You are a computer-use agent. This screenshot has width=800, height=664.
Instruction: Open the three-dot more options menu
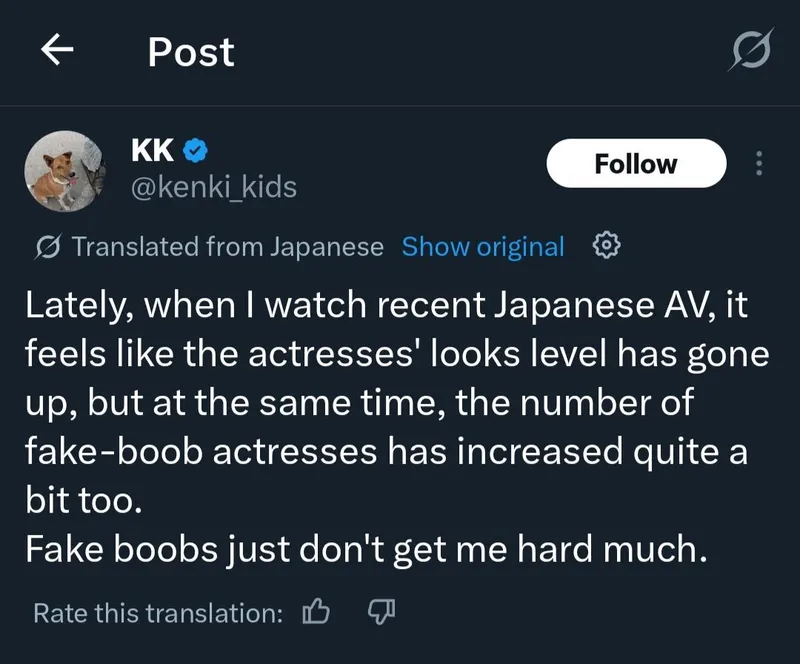coord(757,163)
